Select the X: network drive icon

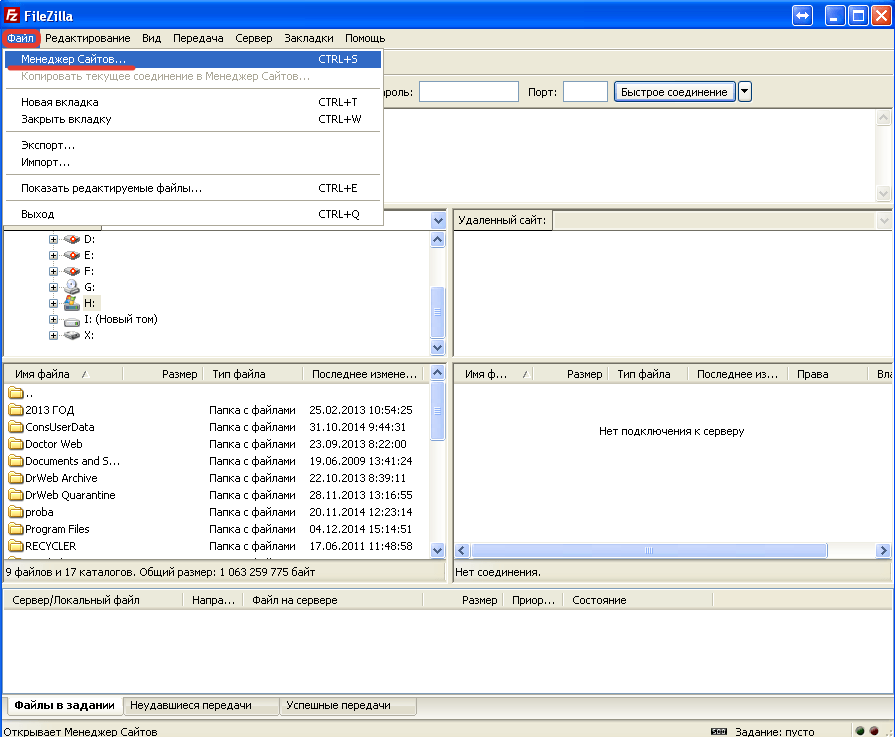[x=71, y=336]
